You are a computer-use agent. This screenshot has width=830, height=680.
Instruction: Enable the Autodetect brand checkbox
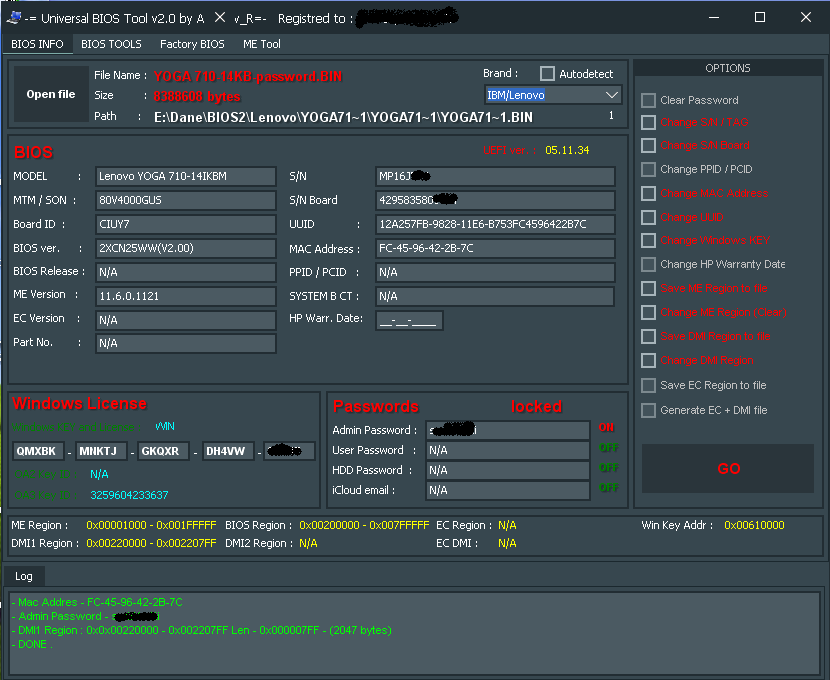pyautogui.click(x=547, y=74)
